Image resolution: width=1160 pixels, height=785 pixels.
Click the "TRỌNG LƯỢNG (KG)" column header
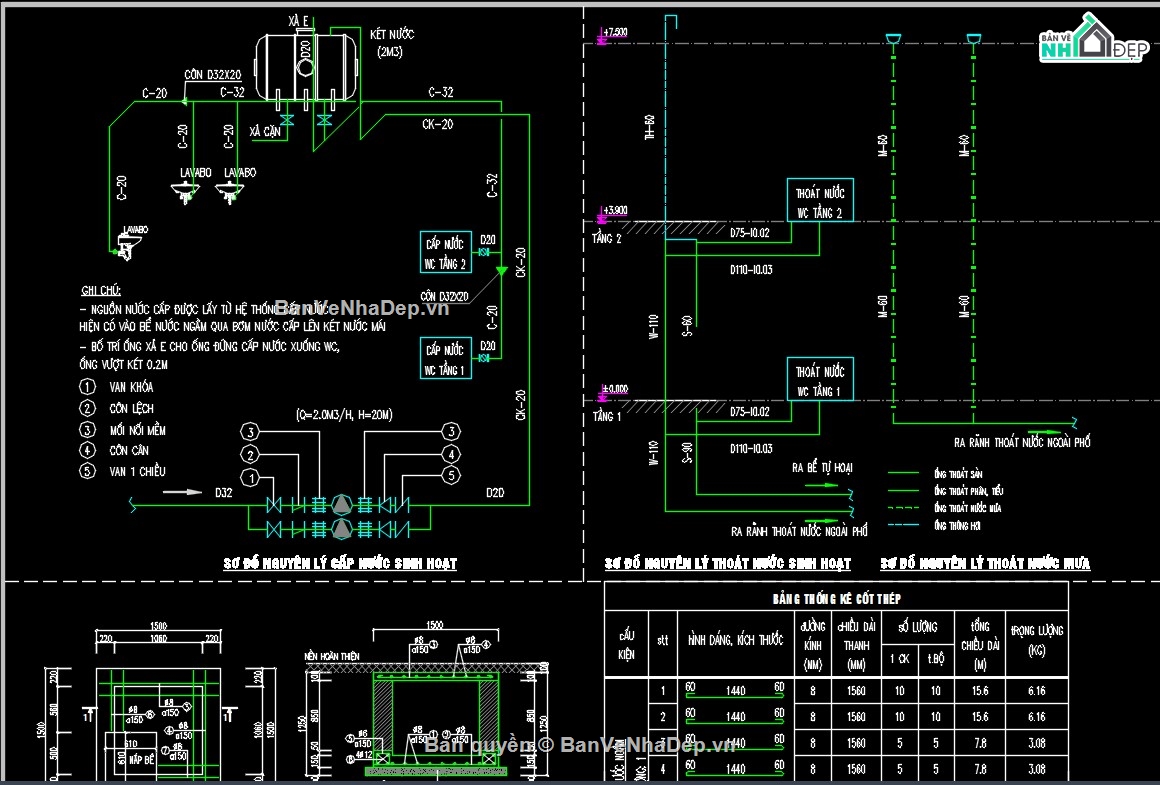pos(1036,641)
